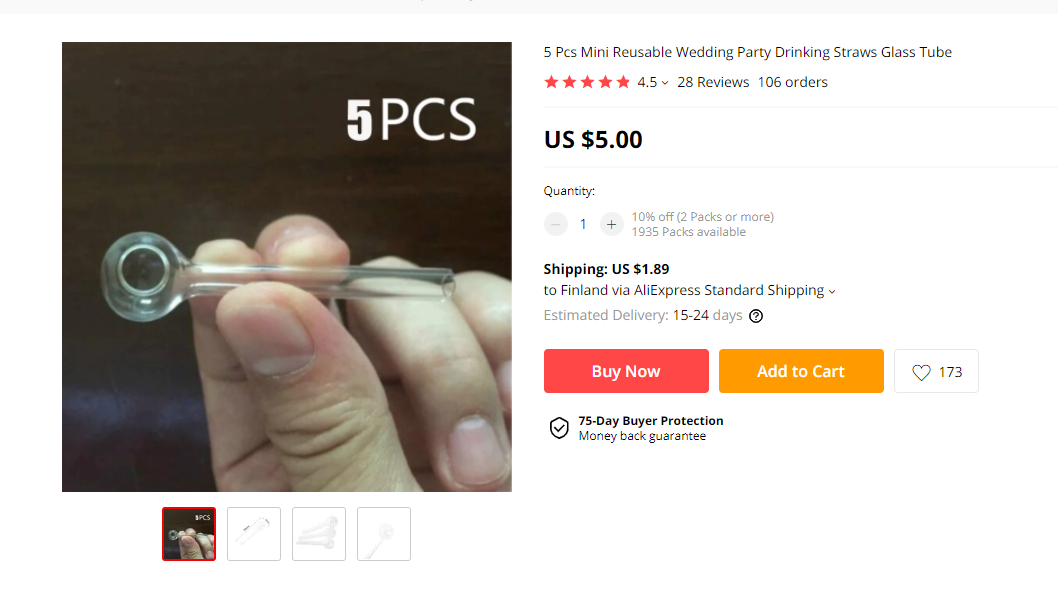The height and width of the screenshot is (592, 1058).
Task: Select the last thumbnail with single tube
Action: click(384, 534)
